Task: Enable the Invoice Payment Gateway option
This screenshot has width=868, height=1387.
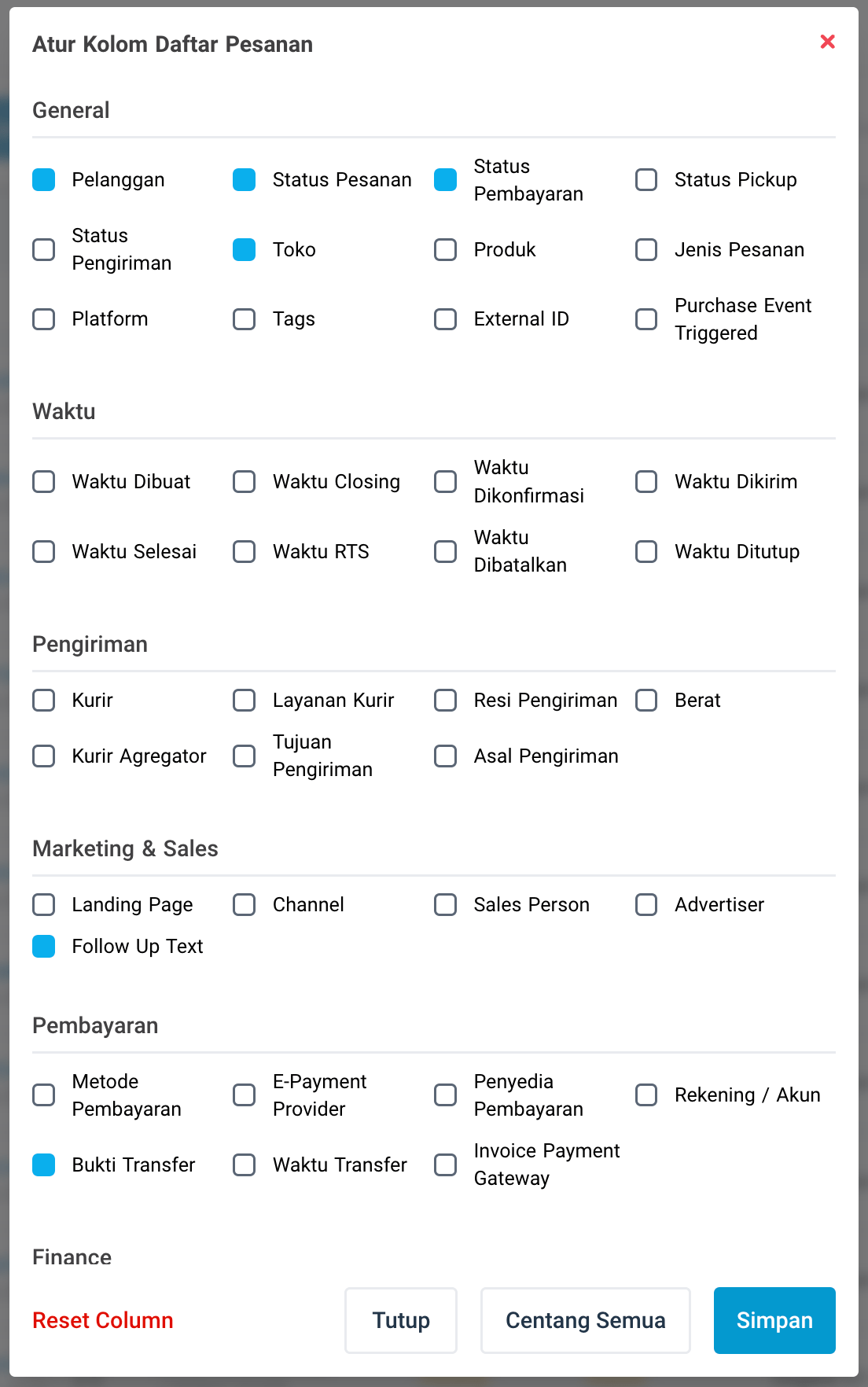Action: coord(445,1164)
